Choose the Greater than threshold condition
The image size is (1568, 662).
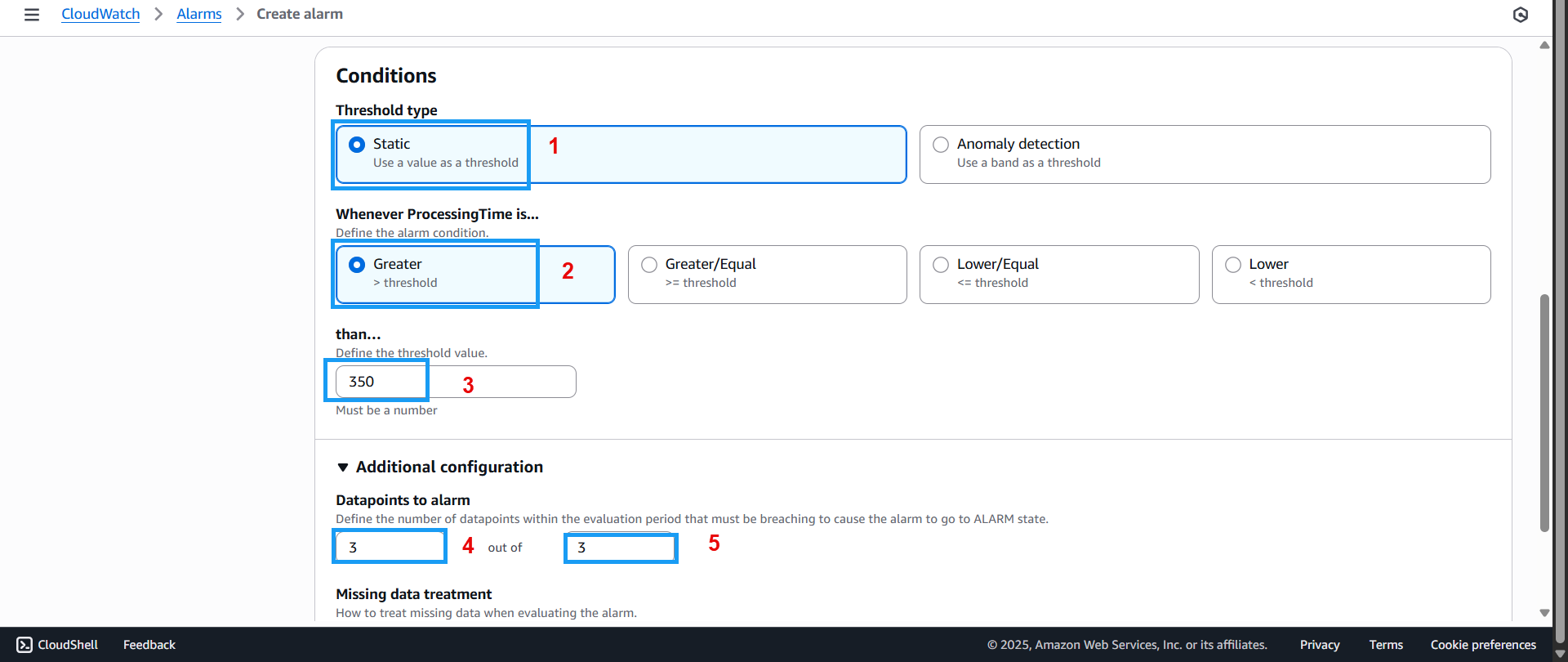click(x=357, y=265)
